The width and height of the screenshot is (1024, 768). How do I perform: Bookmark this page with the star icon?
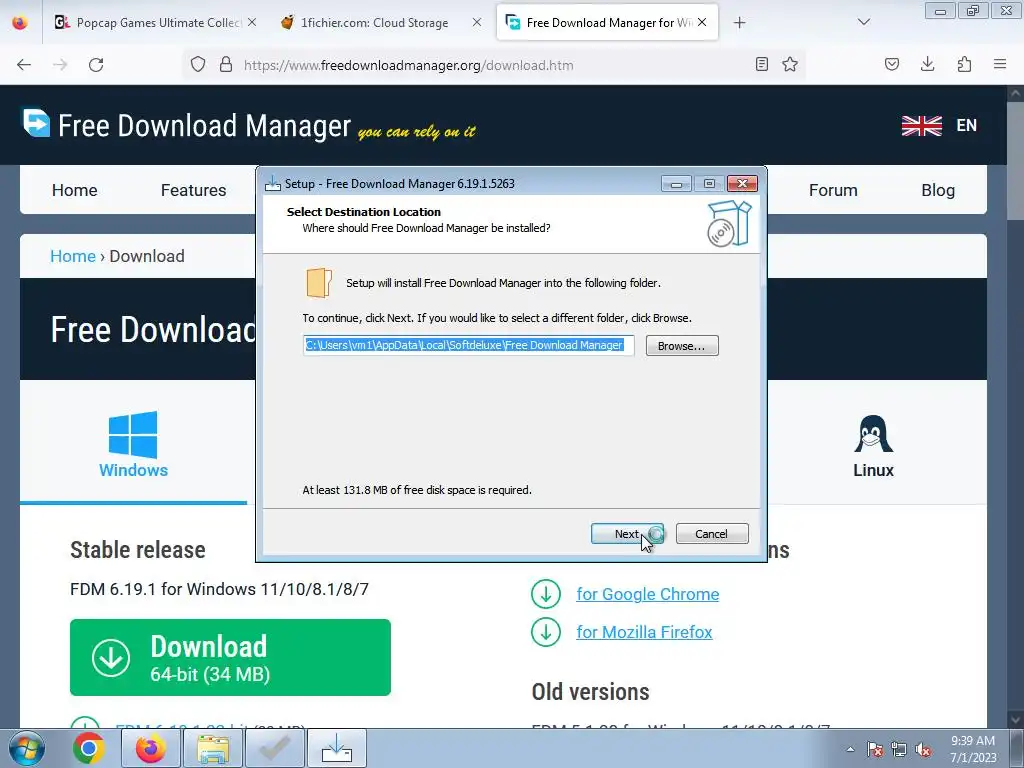pyautogui.click(x=790, y=65)
